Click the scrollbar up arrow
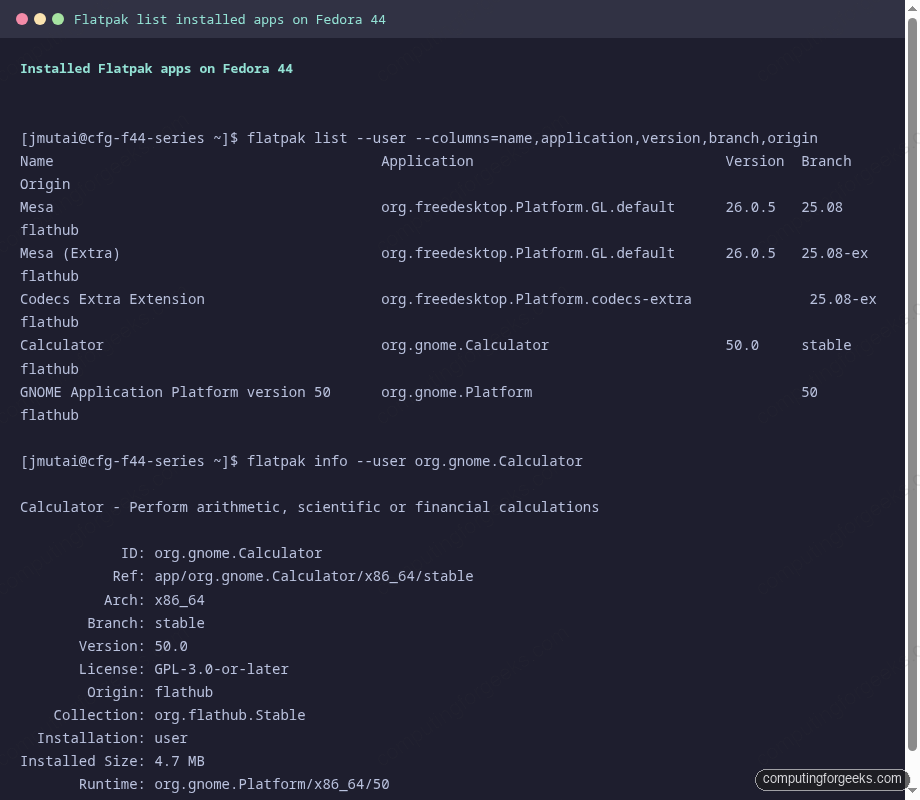The height and width of the screenshot is (800, 920). (912, 8)
